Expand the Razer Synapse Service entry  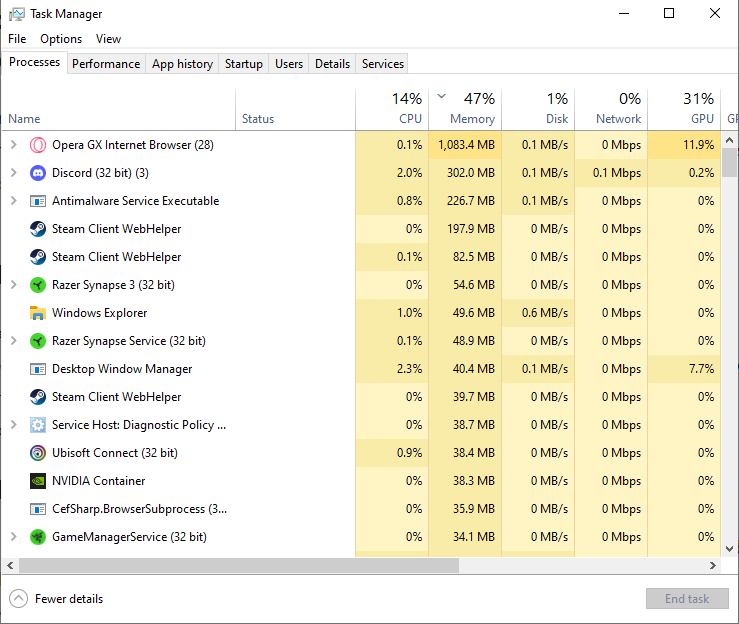(x=13, y=341)
